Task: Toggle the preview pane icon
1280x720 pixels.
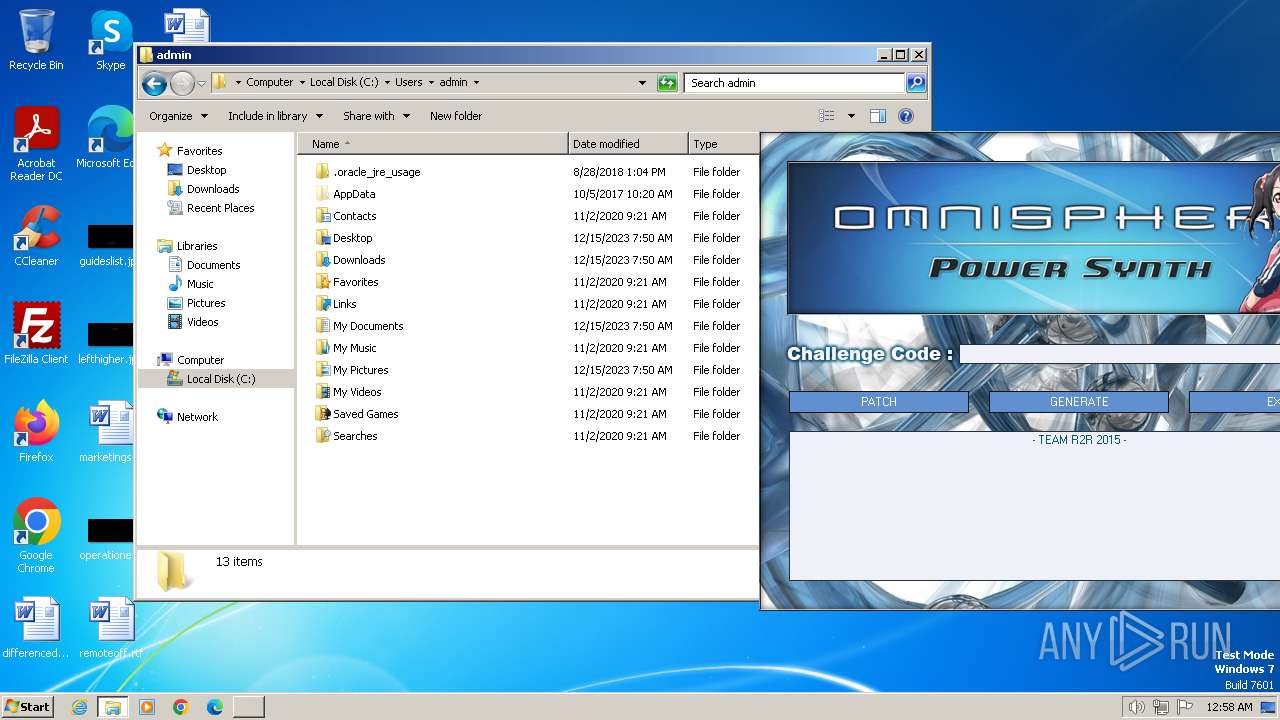Action: (877, 116)
